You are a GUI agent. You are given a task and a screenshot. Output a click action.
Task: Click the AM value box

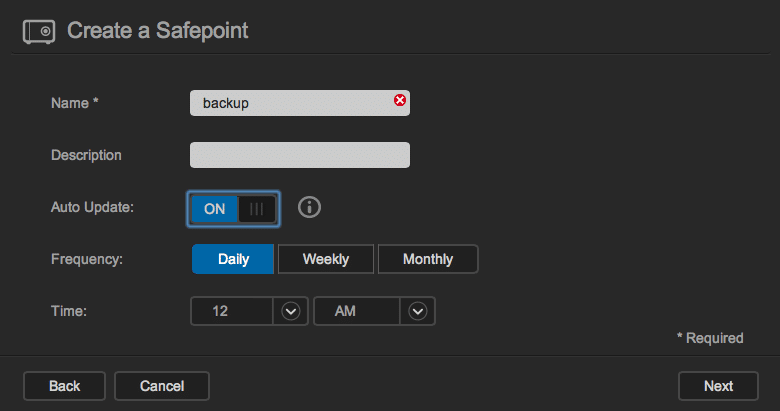[357, 311]
